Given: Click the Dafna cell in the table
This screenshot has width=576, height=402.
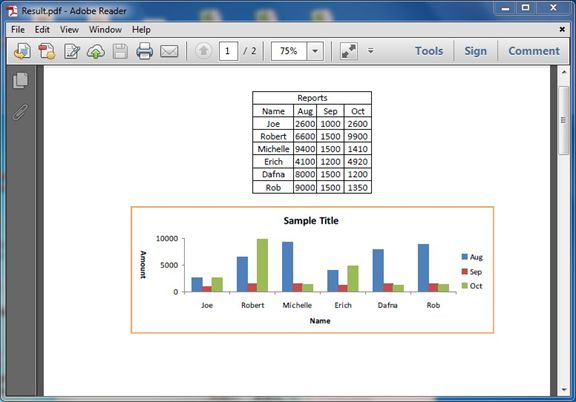Looking at the screenshot, I should pos(273,174).
